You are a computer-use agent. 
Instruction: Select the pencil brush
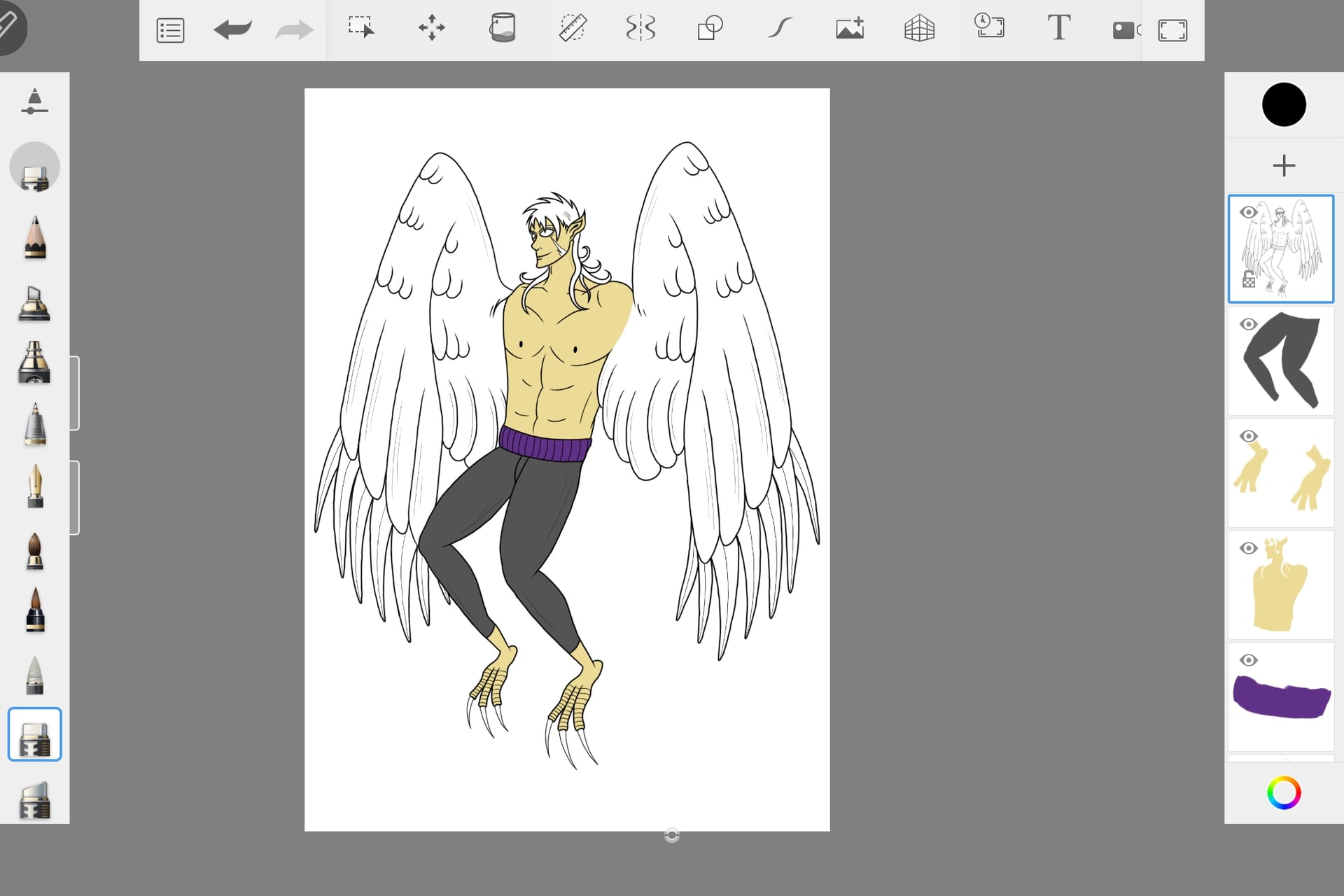[x=34, y=238]
